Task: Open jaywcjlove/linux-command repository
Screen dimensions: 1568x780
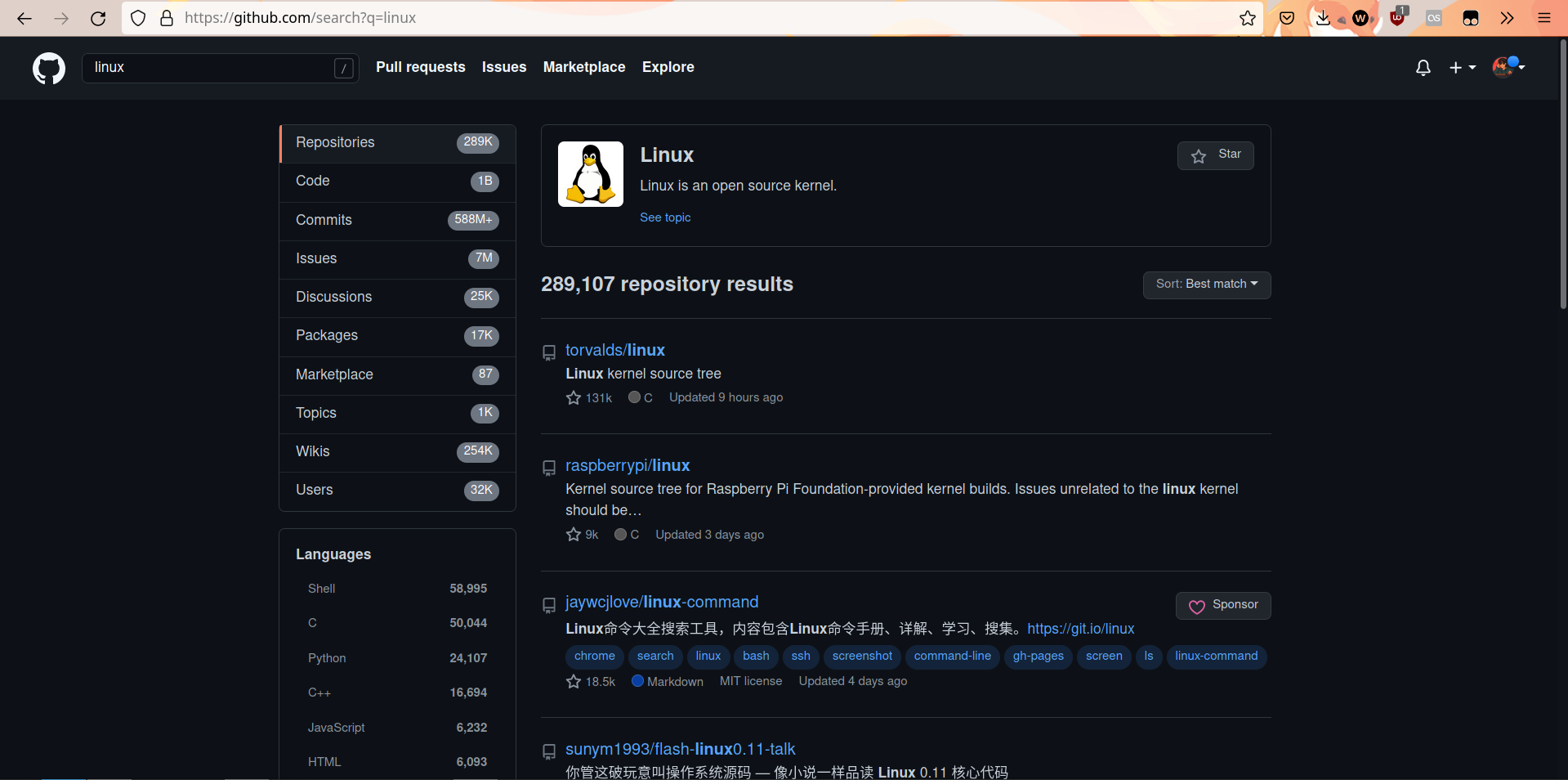Action: click(662, 603)
